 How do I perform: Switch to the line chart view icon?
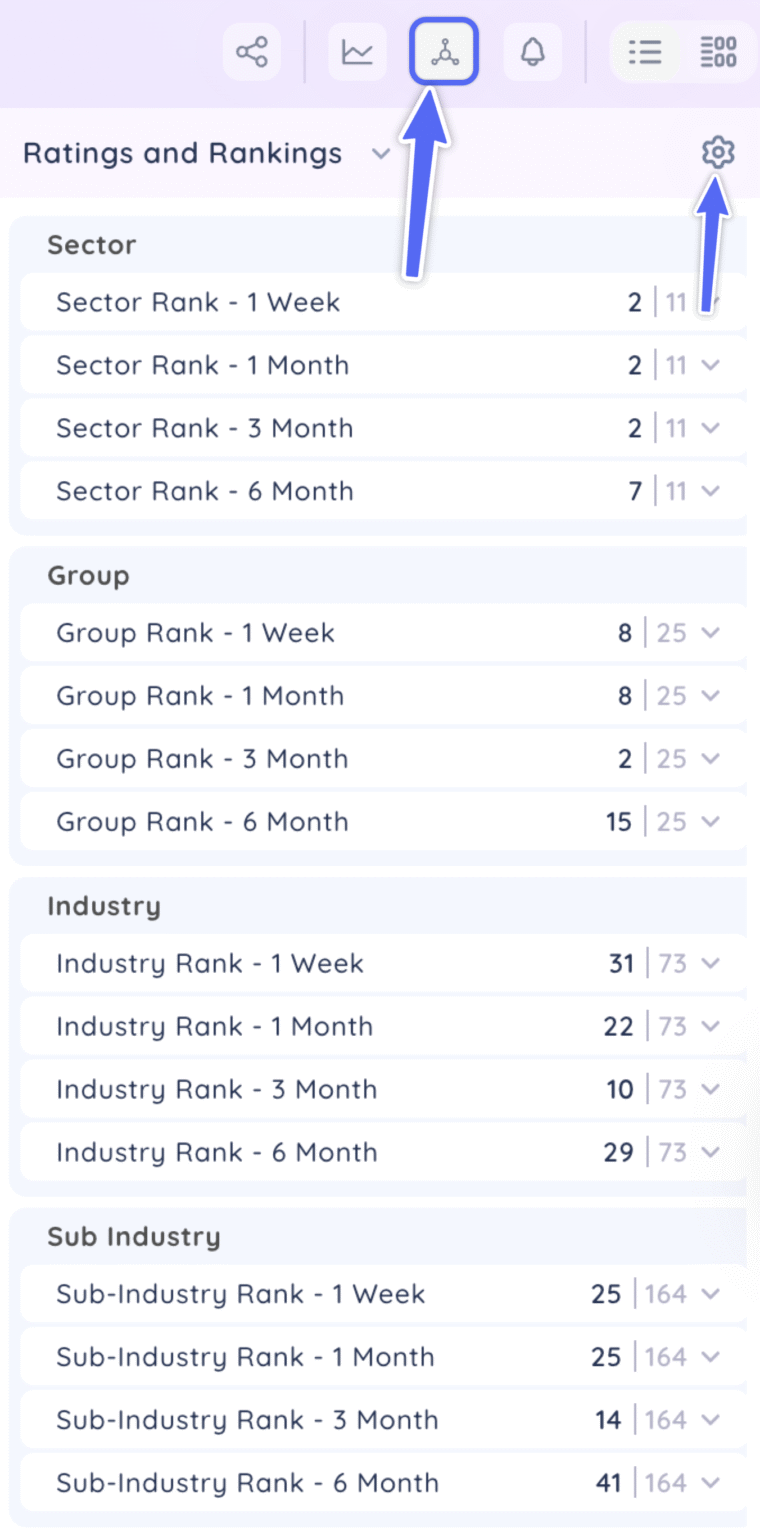pos(357,52)
